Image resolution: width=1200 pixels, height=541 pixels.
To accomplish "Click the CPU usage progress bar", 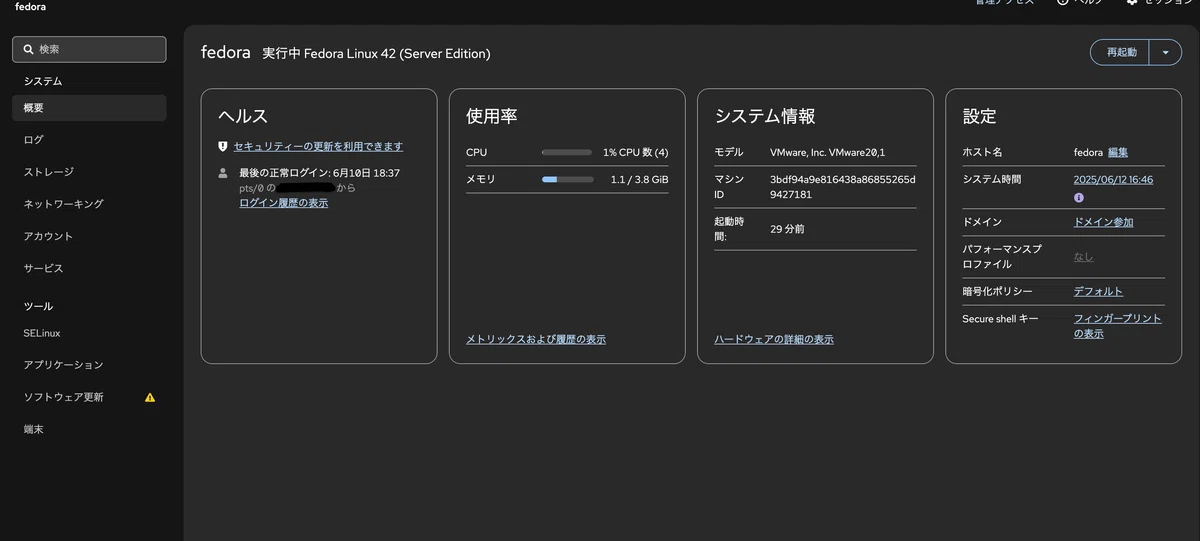I will coord(567,152).
